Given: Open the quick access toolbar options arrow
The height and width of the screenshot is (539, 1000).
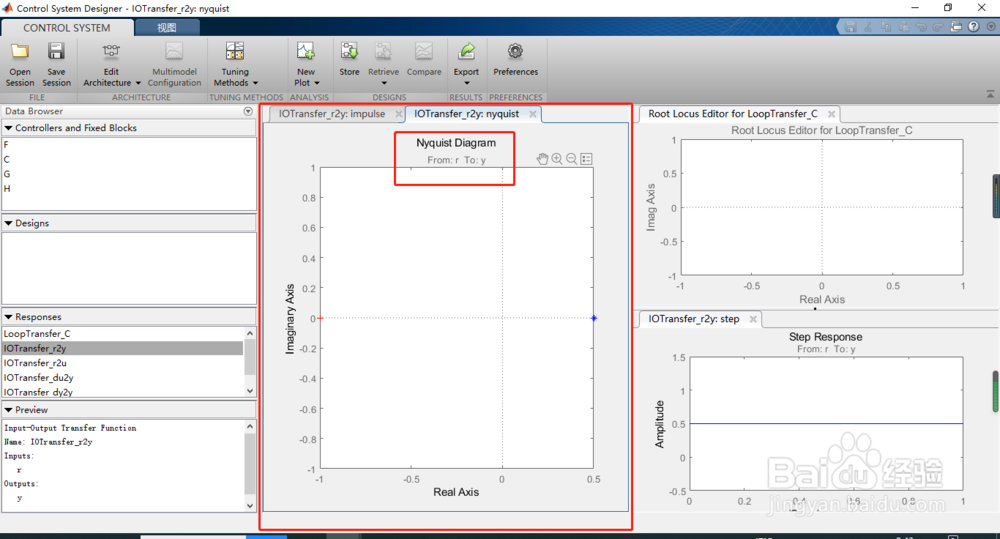Looking at the screenshot, I should 991,27.
